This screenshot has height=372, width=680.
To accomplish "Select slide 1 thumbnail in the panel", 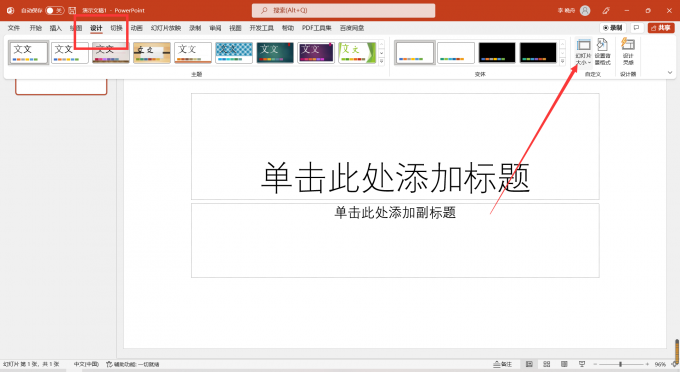I will pos(61,86).
